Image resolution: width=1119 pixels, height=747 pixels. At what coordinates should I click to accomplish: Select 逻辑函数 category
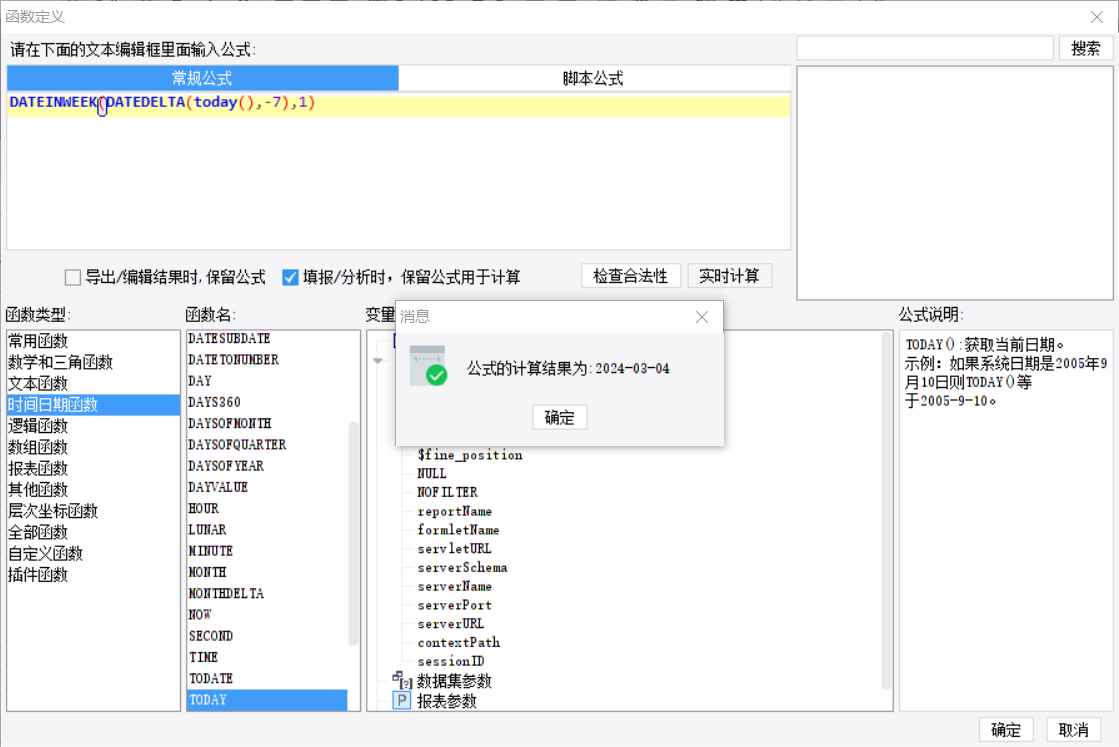point(93,426)
